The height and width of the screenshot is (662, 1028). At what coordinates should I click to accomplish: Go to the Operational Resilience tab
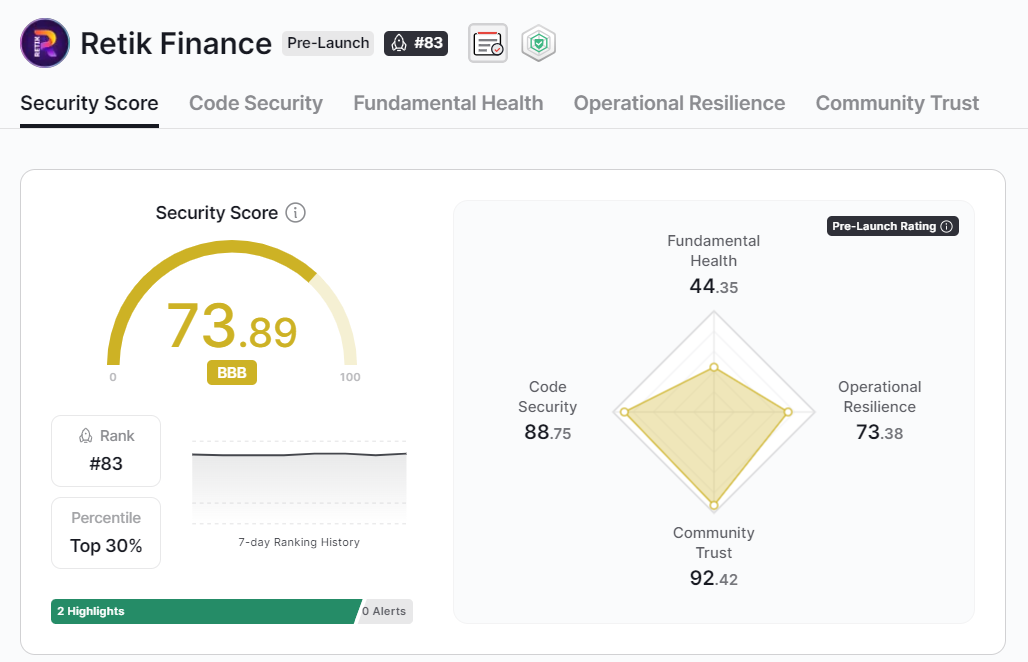click(x=679, y=104)
